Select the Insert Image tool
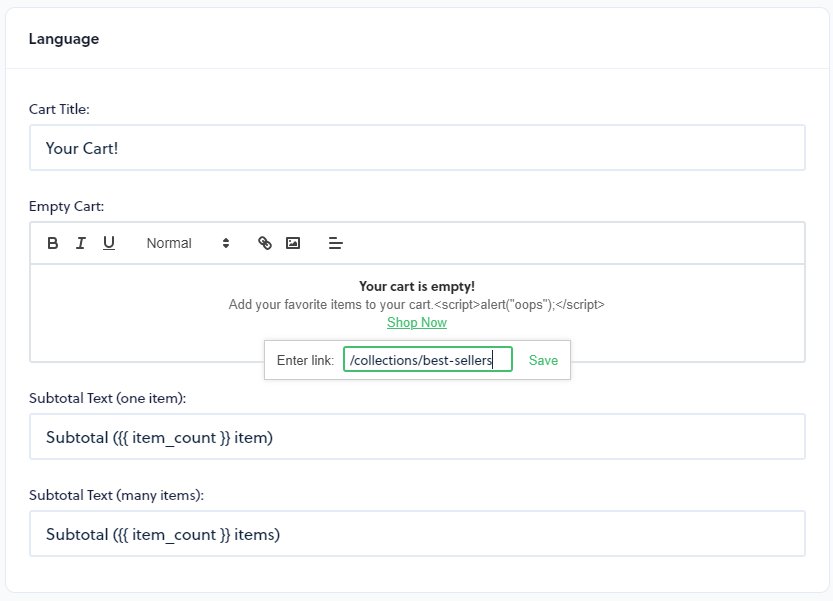This screenshot has height=601, width=833. point(292,242)
